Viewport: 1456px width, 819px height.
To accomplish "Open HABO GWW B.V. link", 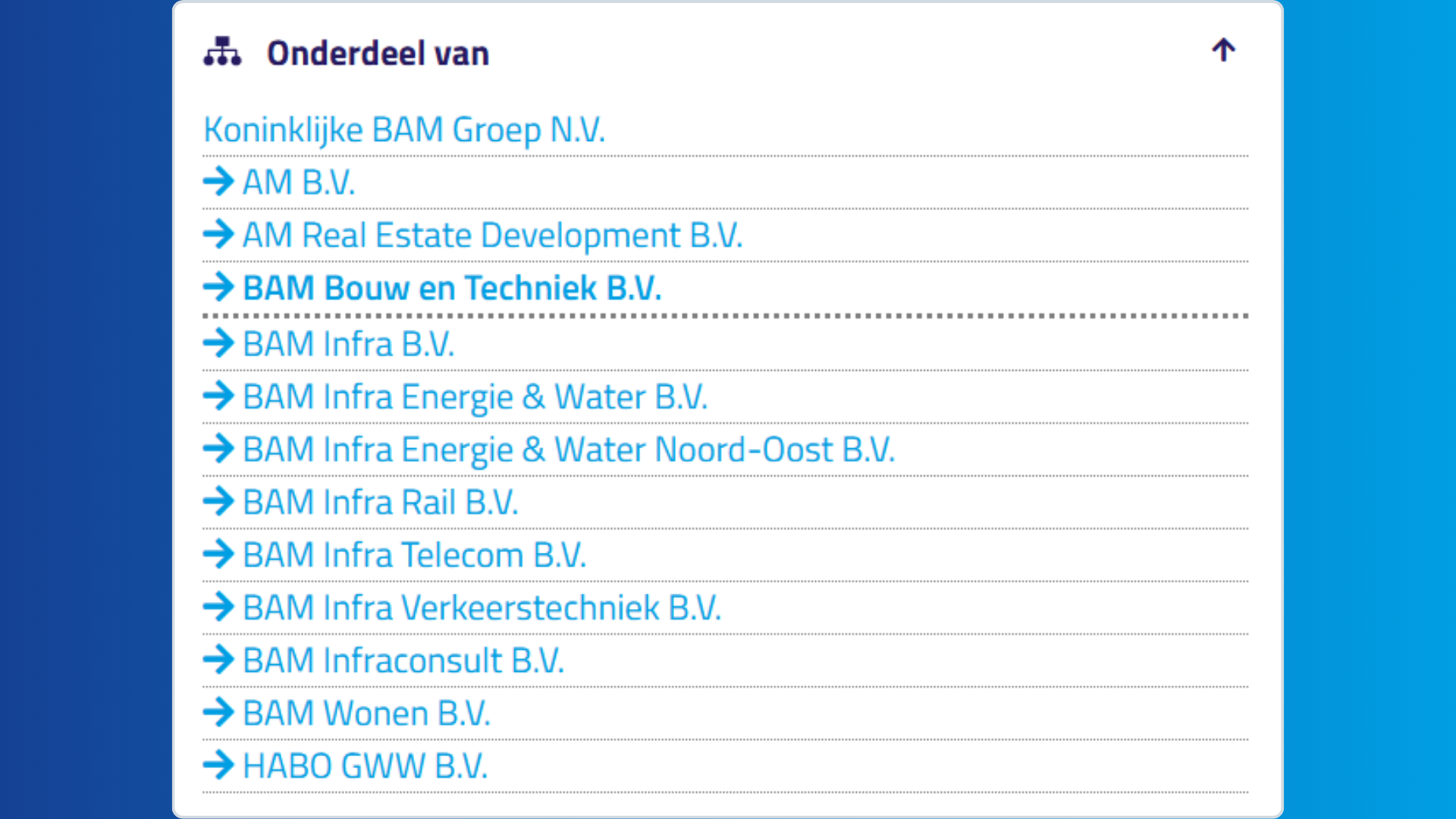I will click(365, 766).
